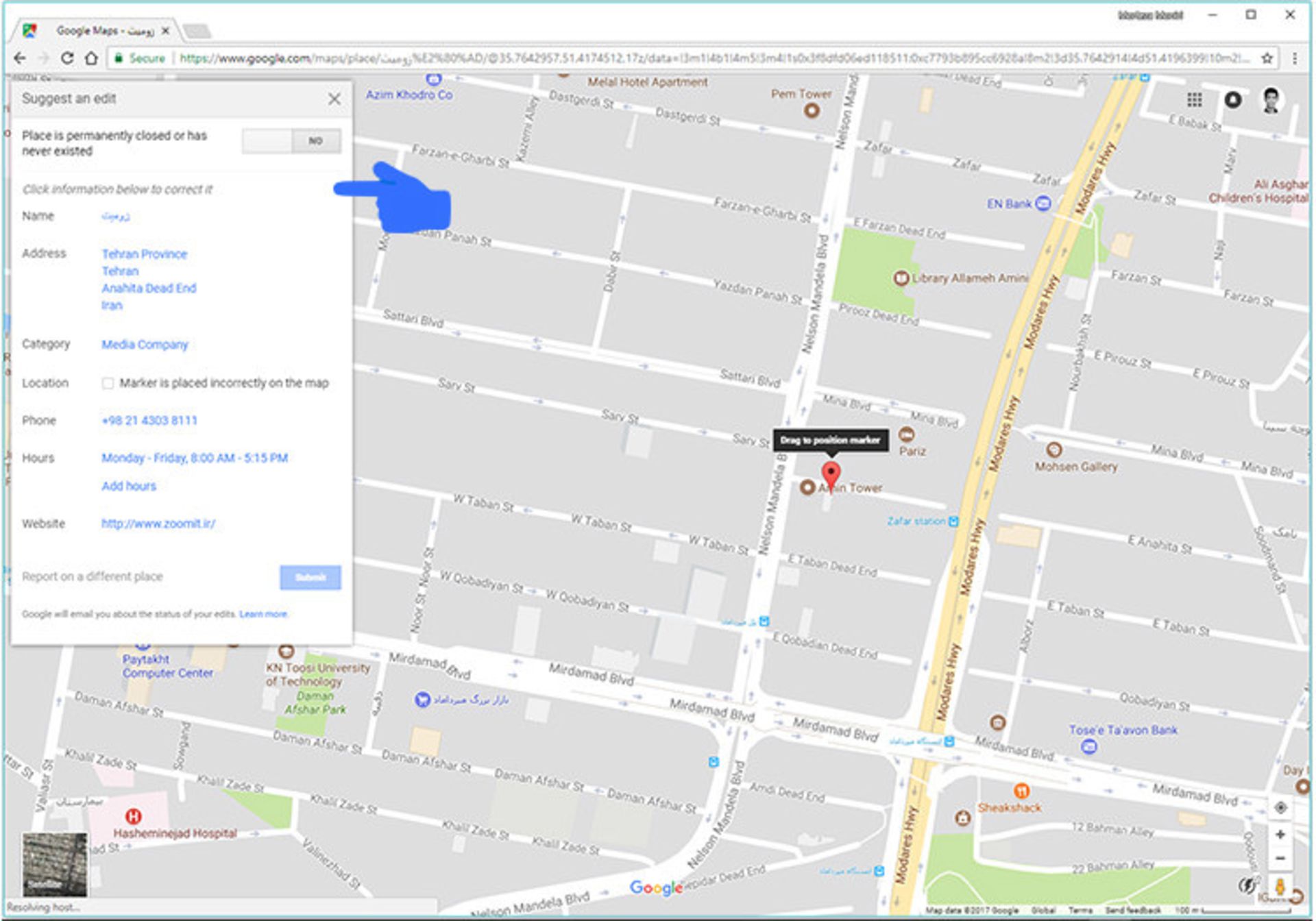Click the Armin Tower place icon
The image size is (1316, 921).
807,487
